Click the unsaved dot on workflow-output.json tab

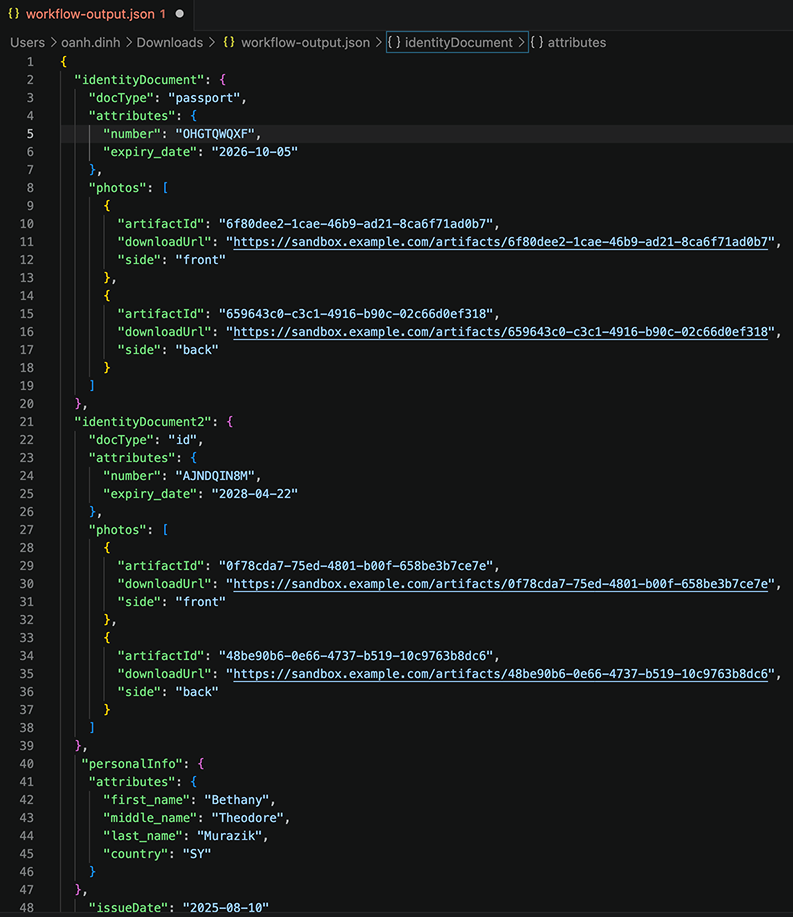coord(179,14)
